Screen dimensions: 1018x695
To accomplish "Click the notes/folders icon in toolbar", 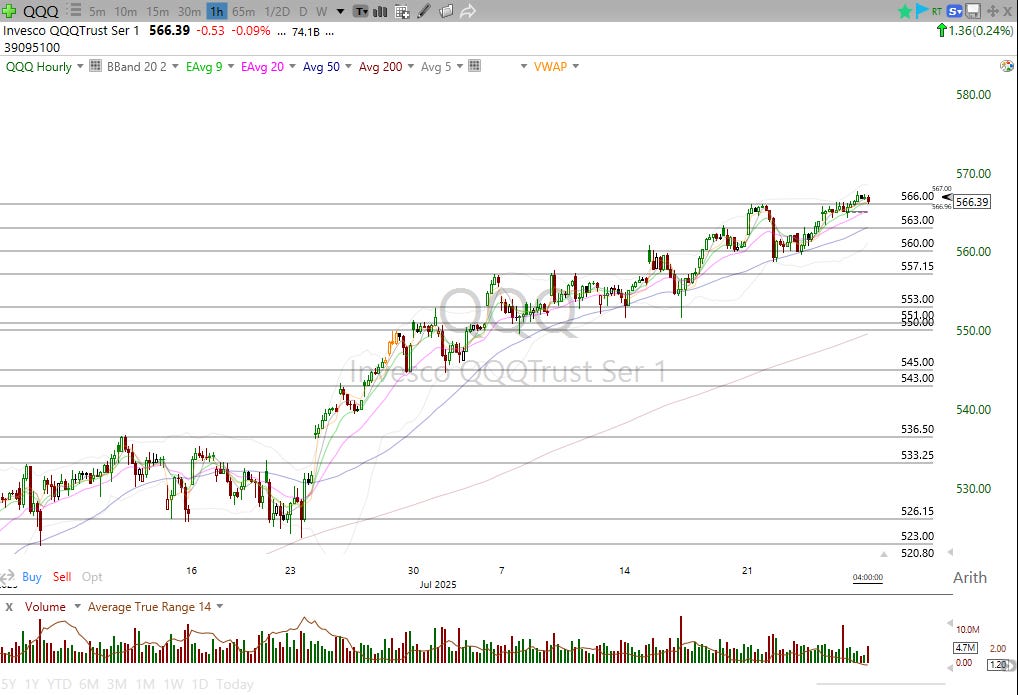I will tap(446, 11).
